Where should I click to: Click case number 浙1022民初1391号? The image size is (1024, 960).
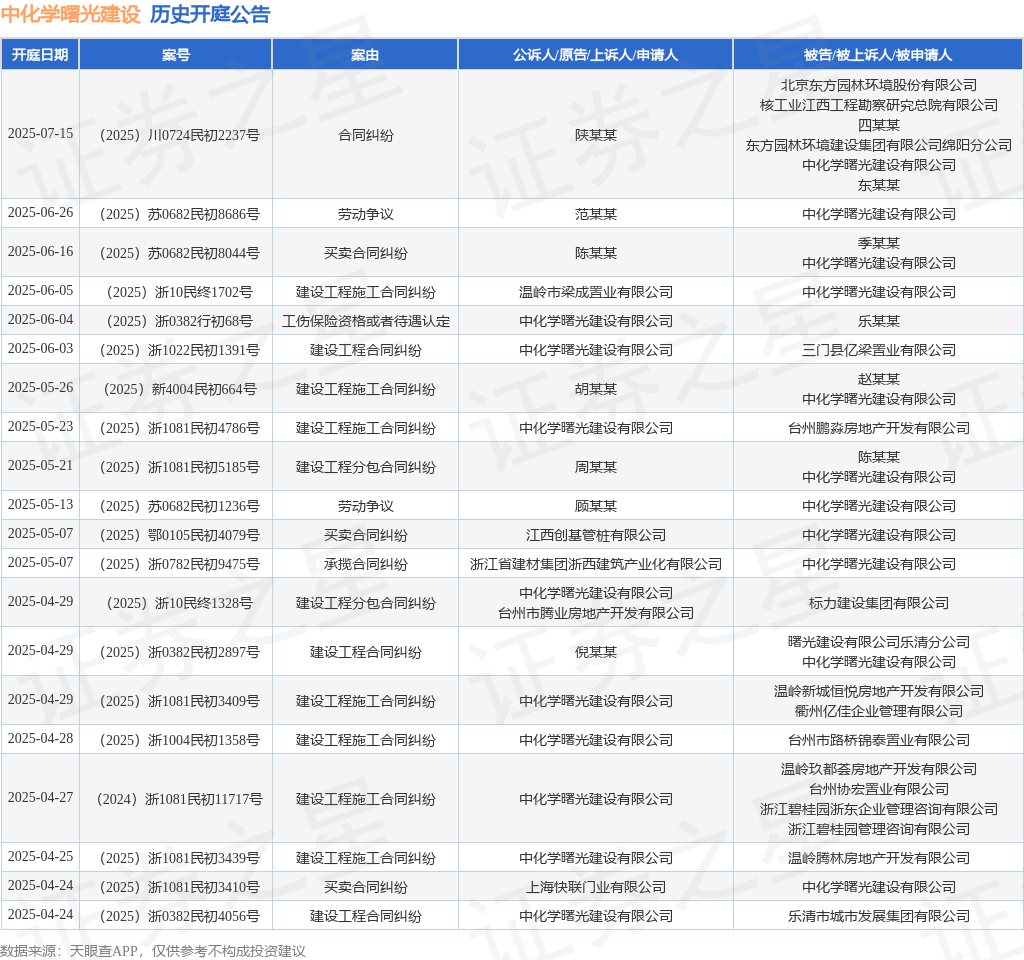point(180,350)
